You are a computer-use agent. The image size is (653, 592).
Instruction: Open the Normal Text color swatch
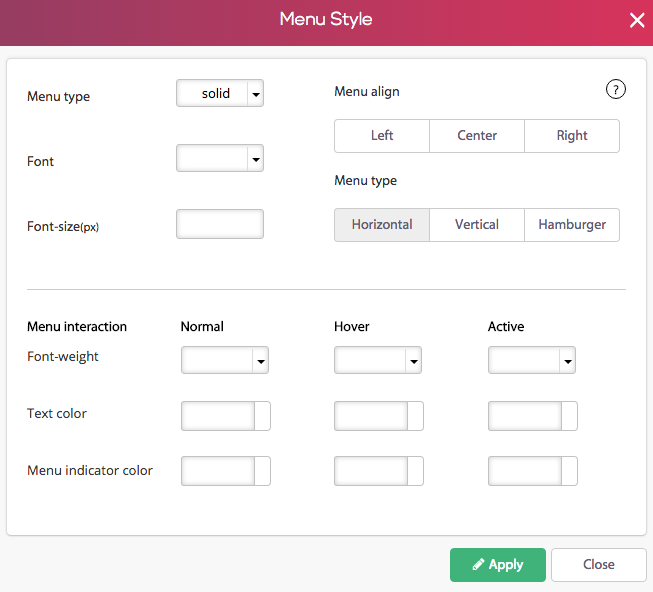click(x=262, y=416)
